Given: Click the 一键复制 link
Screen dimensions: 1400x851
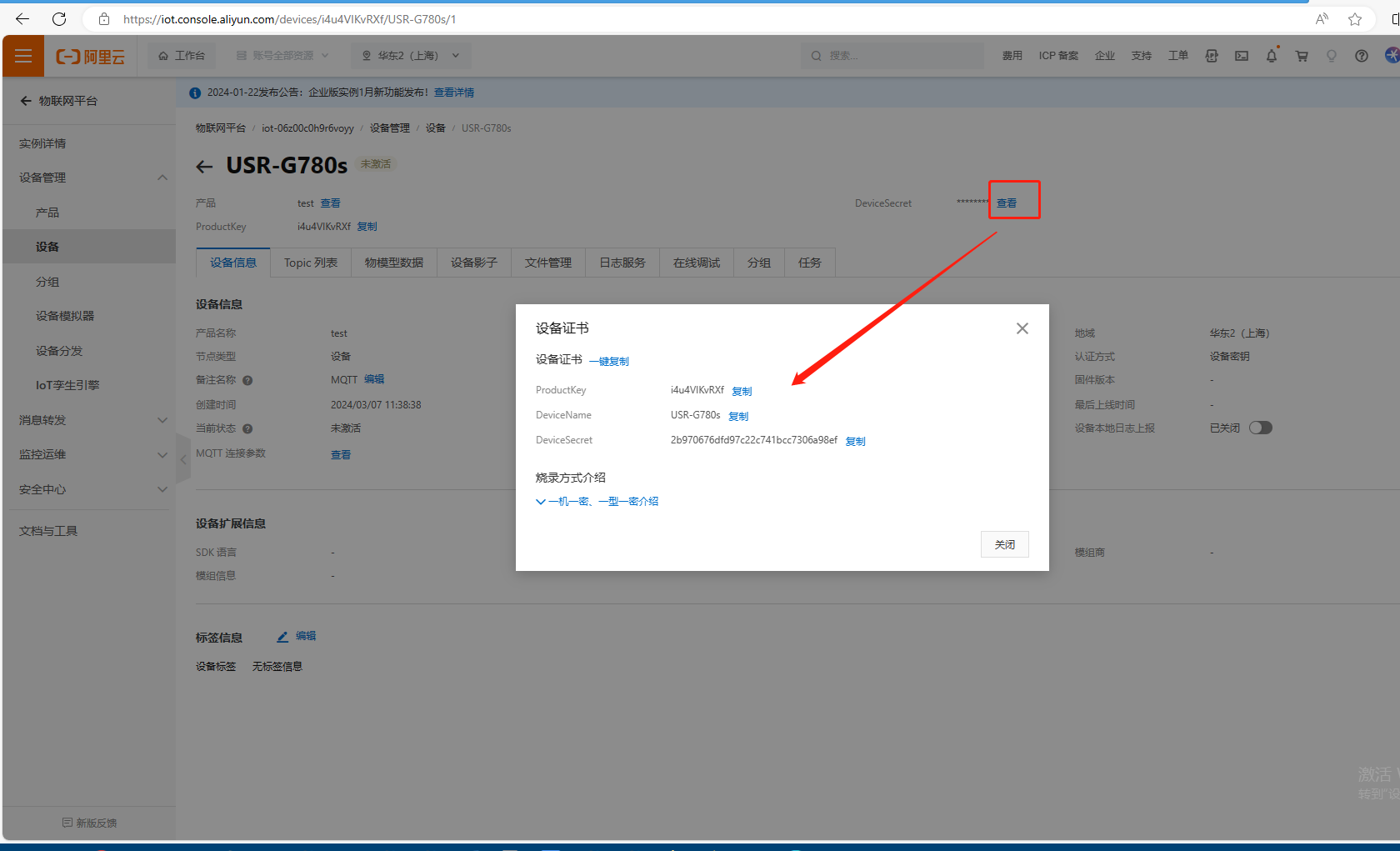Looking at the screenshot, I should [x=609, y=362].
